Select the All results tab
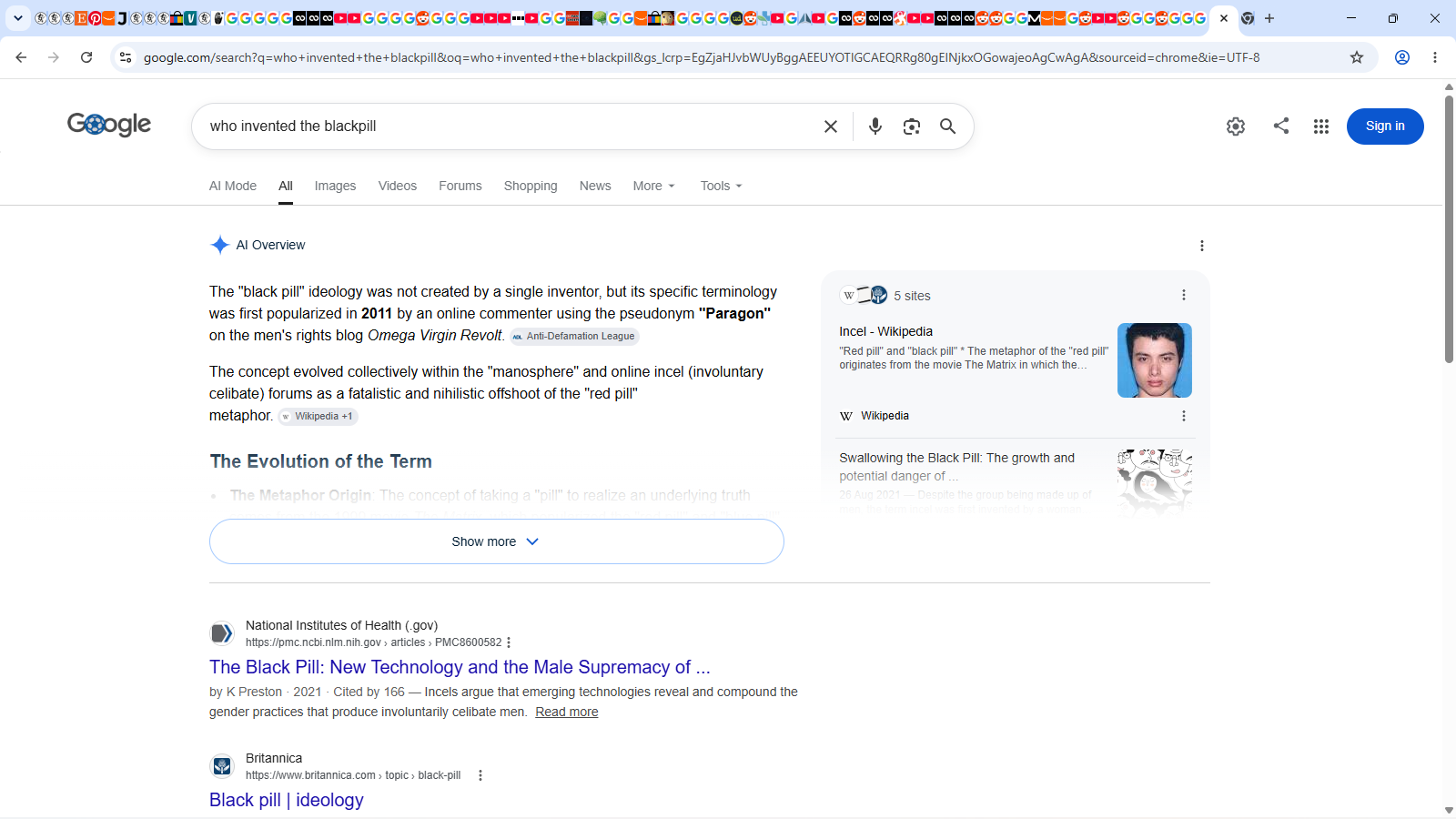Viewport: 1456px width, 819px height. coord(286,186)
